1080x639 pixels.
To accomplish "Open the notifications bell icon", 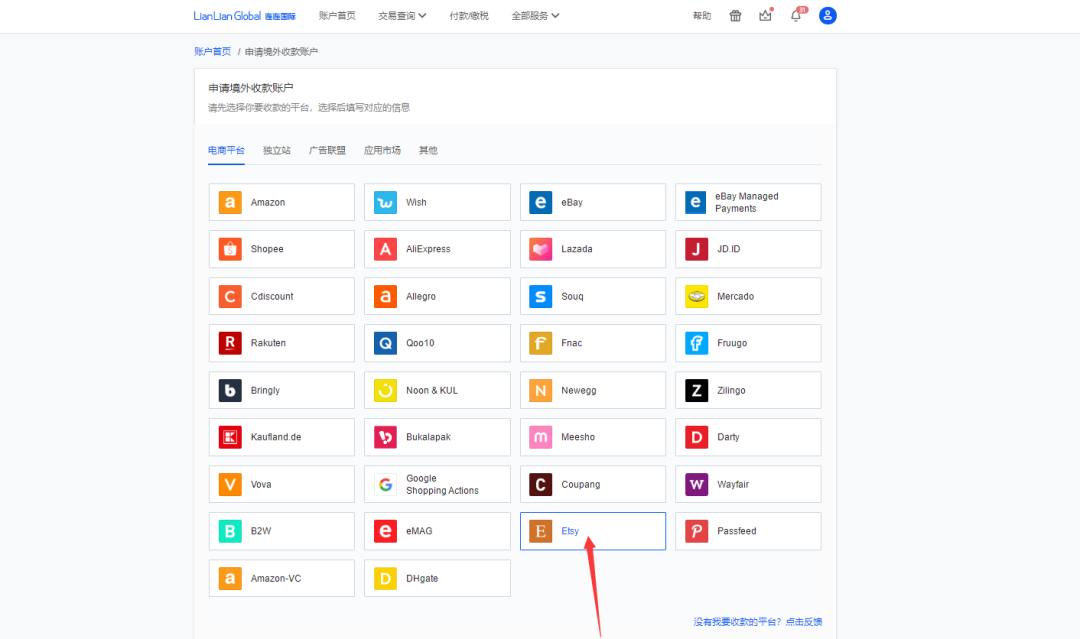I will (796, 15).
